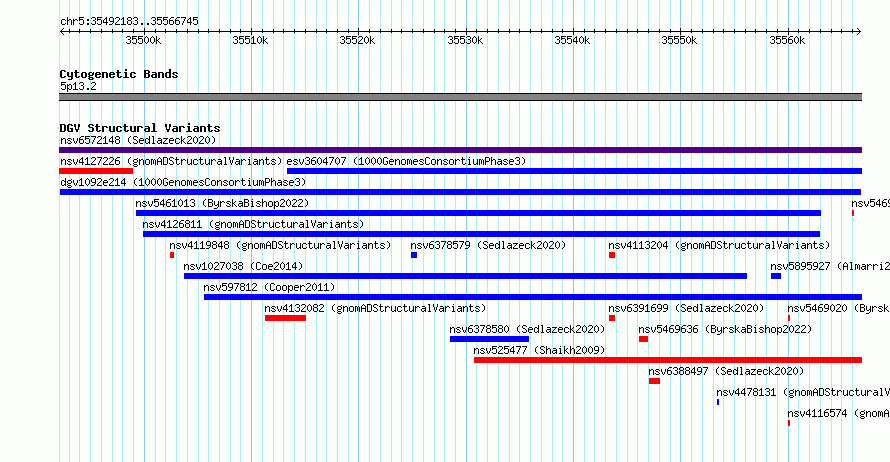Open nsv1027038 (Coe2014) label
The height and width of the screenshot is (462, 890).
[x=243, y=266]
